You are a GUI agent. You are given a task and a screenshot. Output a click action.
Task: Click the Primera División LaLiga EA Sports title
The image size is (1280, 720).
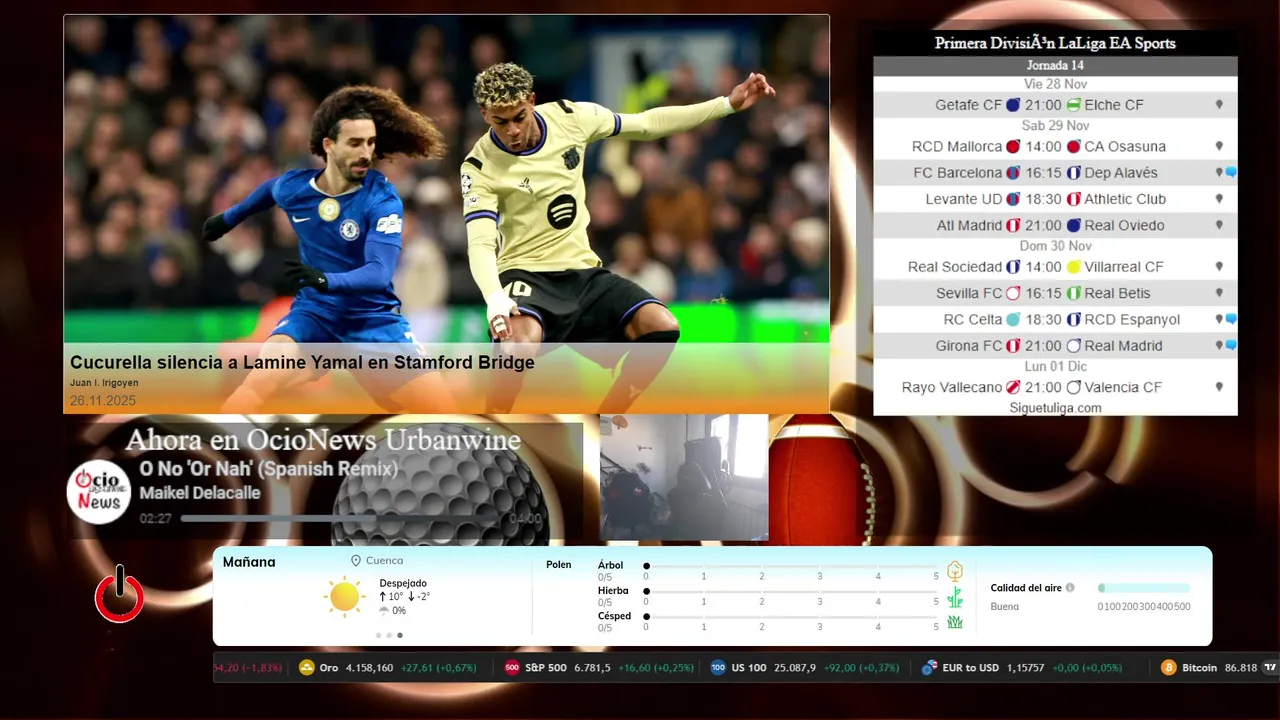[x=1055, y=43]
